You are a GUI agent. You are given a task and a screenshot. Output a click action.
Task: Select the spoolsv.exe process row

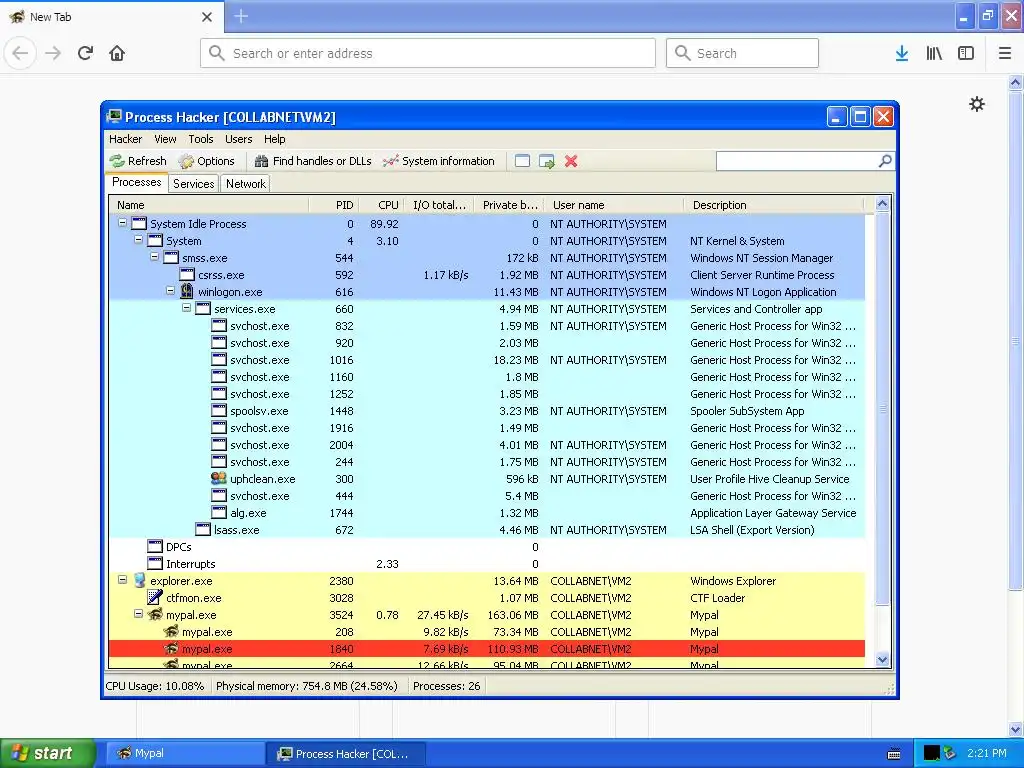pos(487,411)
